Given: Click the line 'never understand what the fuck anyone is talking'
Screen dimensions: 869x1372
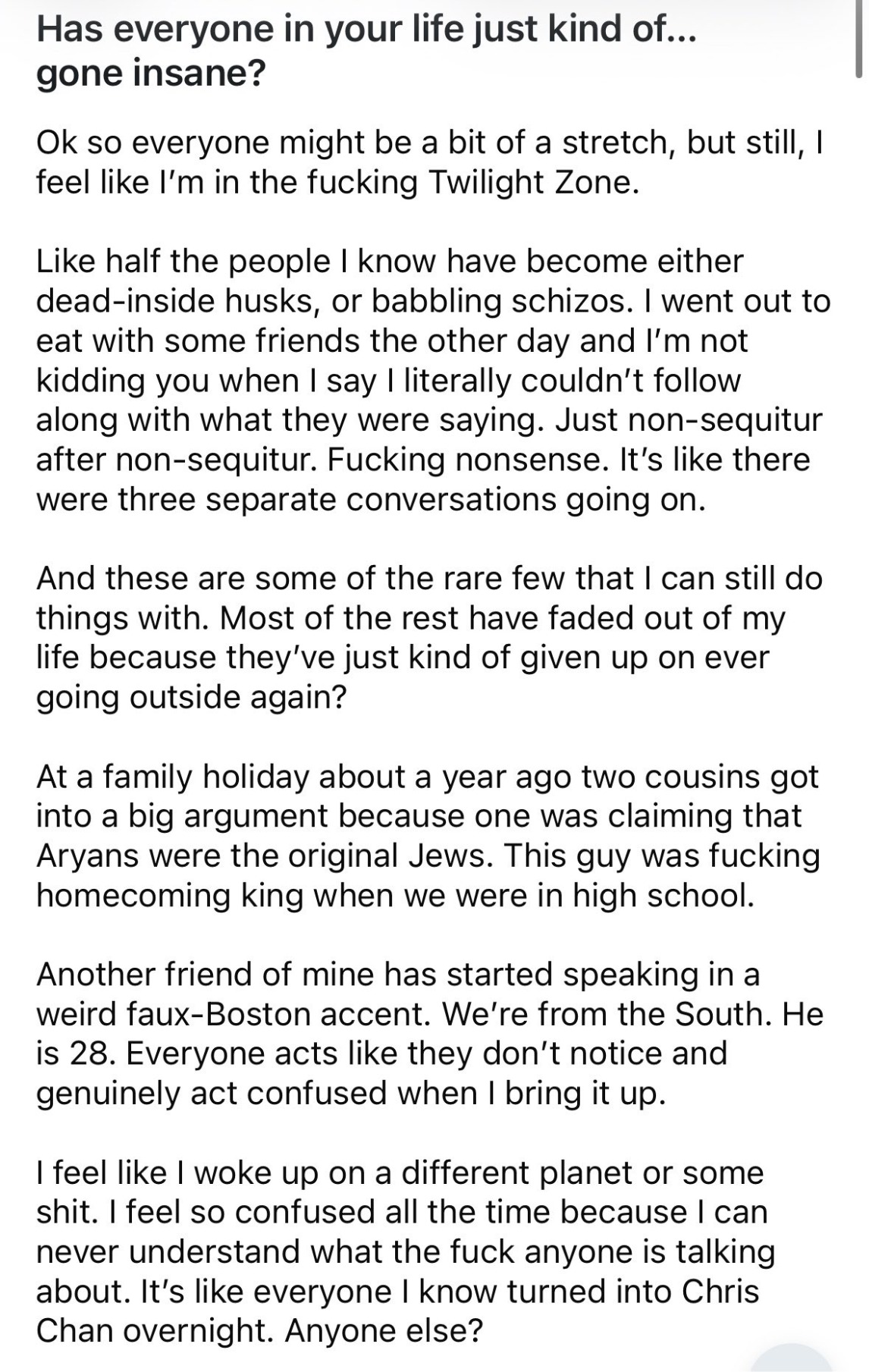Looking at the screenshot, I should [x=406, y=1251].
